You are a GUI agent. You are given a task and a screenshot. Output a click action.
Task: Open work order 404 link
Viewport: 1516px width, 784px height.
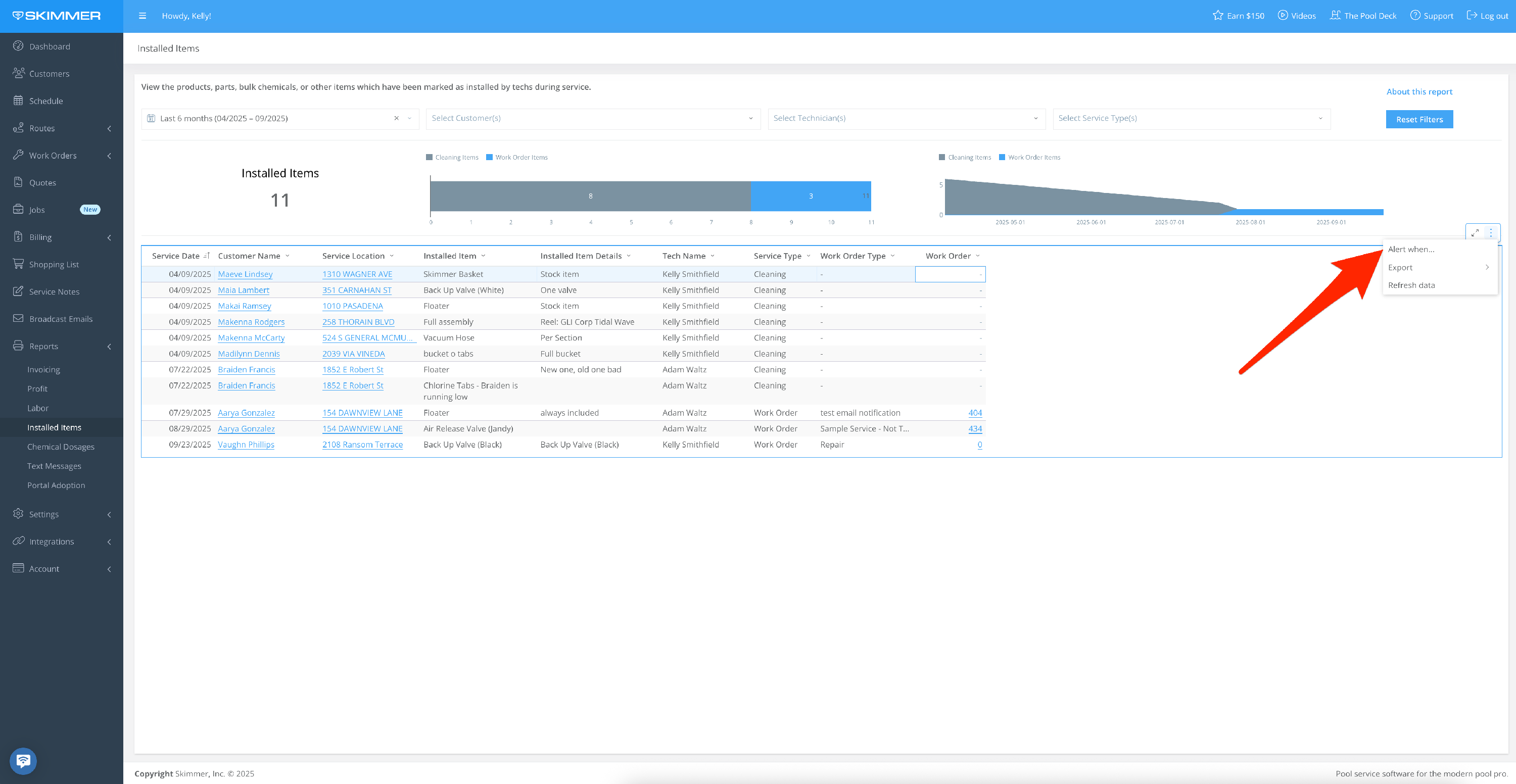[975, 413]
